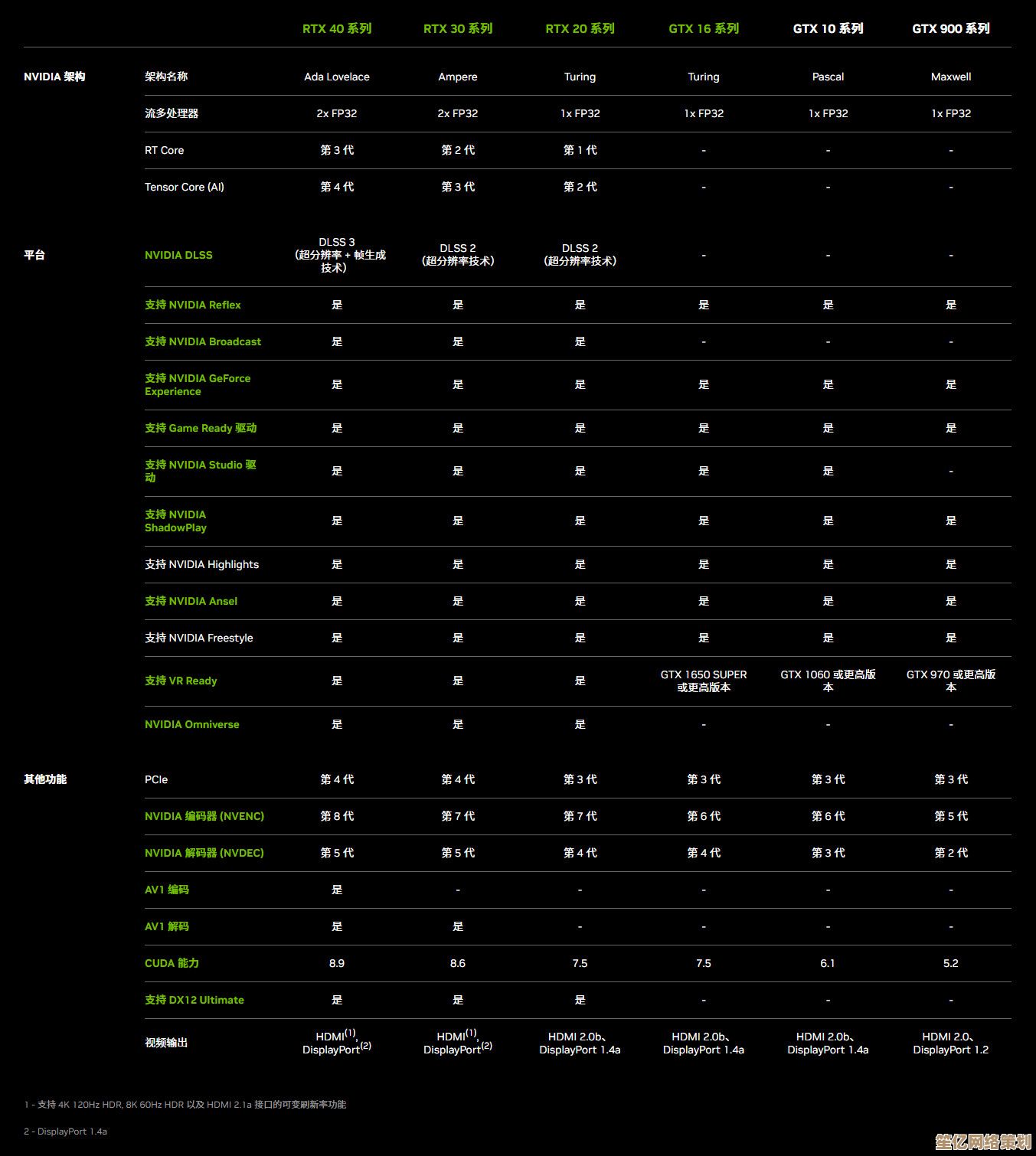This screenshot has height=1156, width=1036.
Task: Select the DLSS 2 cell under RTX 30 系列
Action: tap(458, 255)
